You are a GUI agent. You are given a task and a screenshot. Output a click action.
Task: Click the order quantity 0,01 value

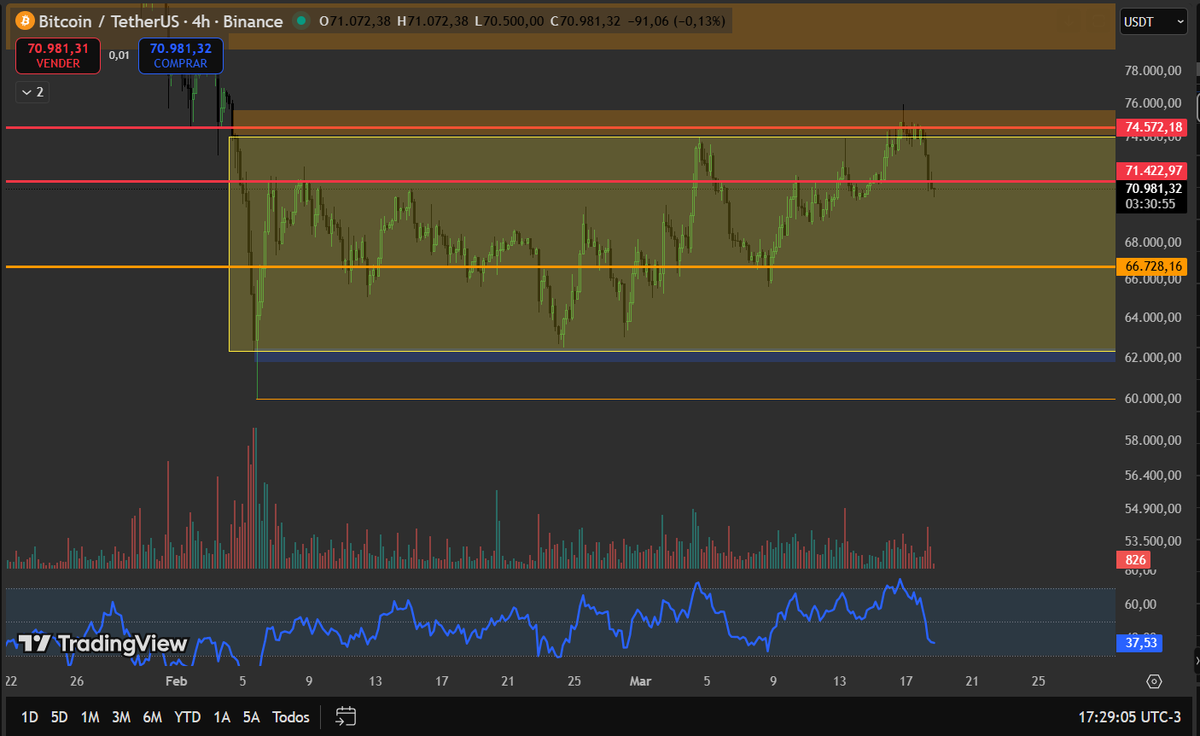click(120, 56)
